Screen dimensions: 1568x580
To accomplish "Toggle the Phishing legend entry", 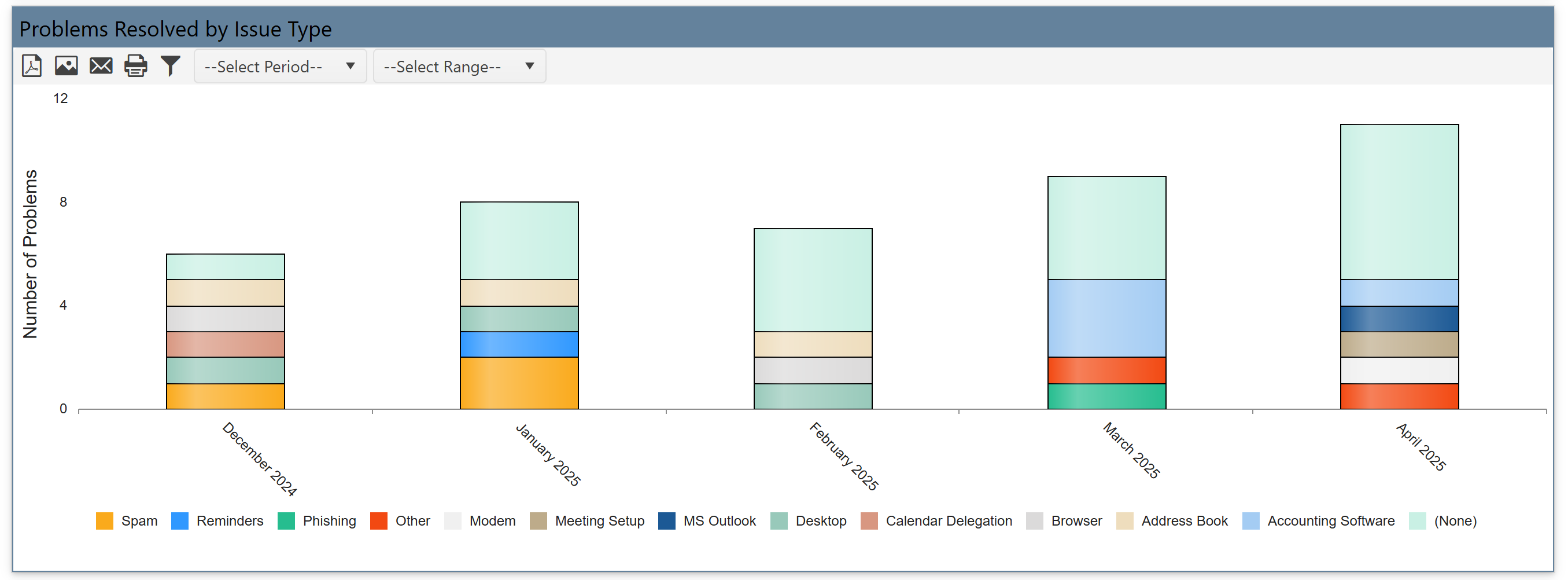I will tap(316, 522).
